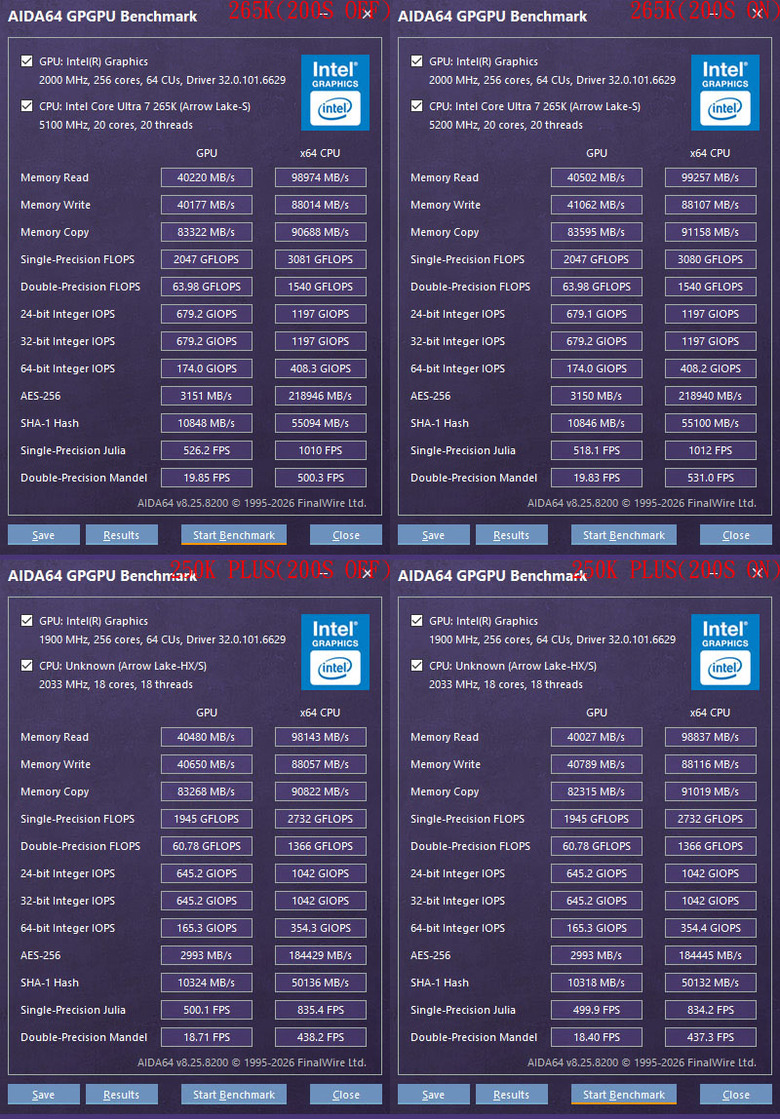The width and height of the screenshot is (780, 1119).
Task: Select the 10324 MB/s SHA-1 Hash value
Action: [x=206, y=983]
